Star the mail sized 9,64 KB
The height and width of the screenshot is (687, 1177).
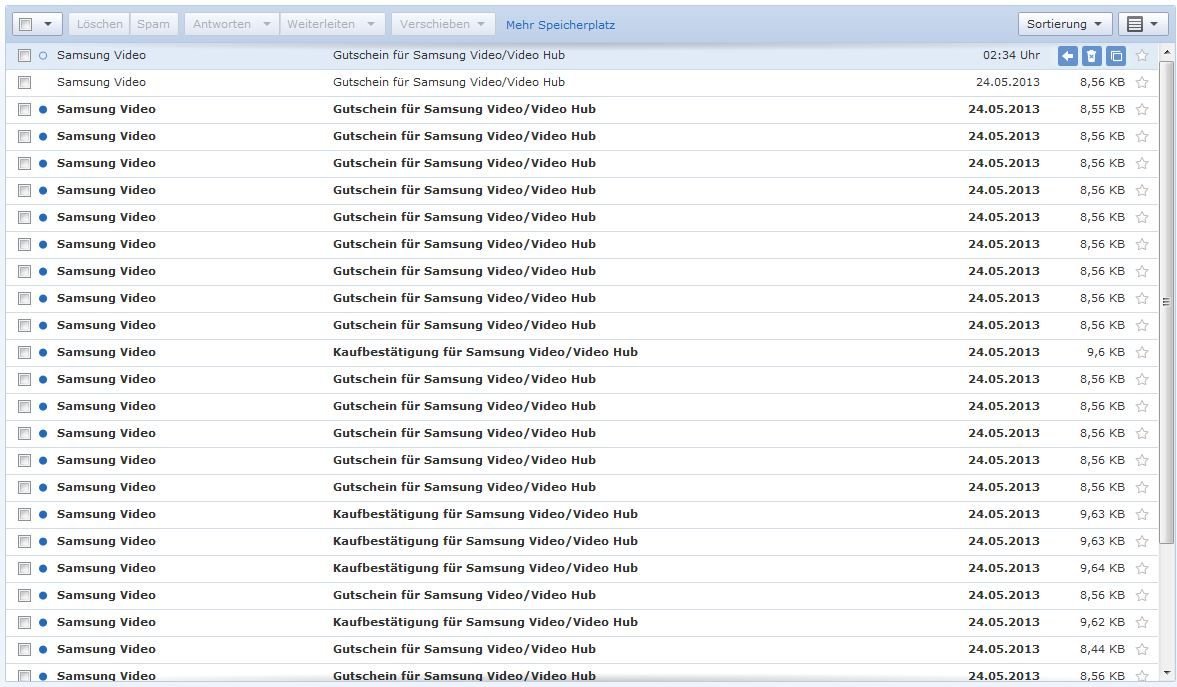click(x=1142, y=569)
